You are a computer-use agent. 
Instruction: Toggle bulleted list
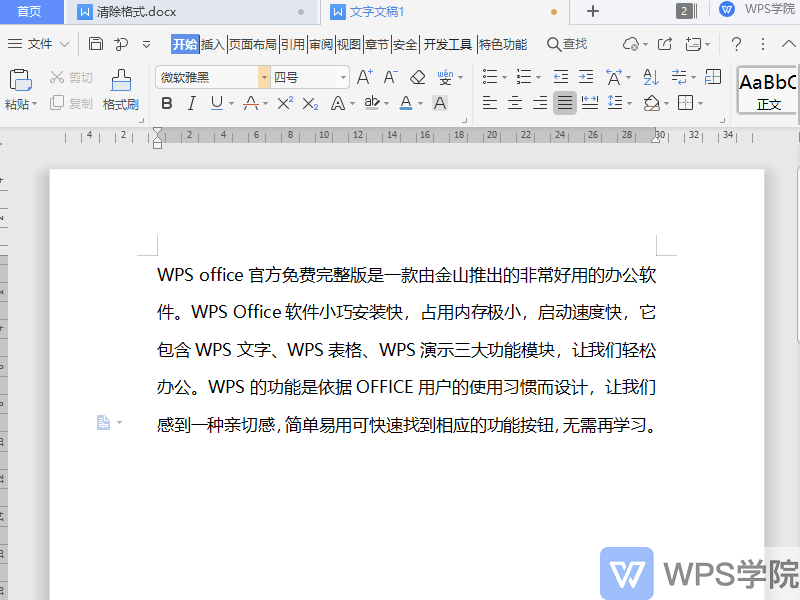coord(490,77)
